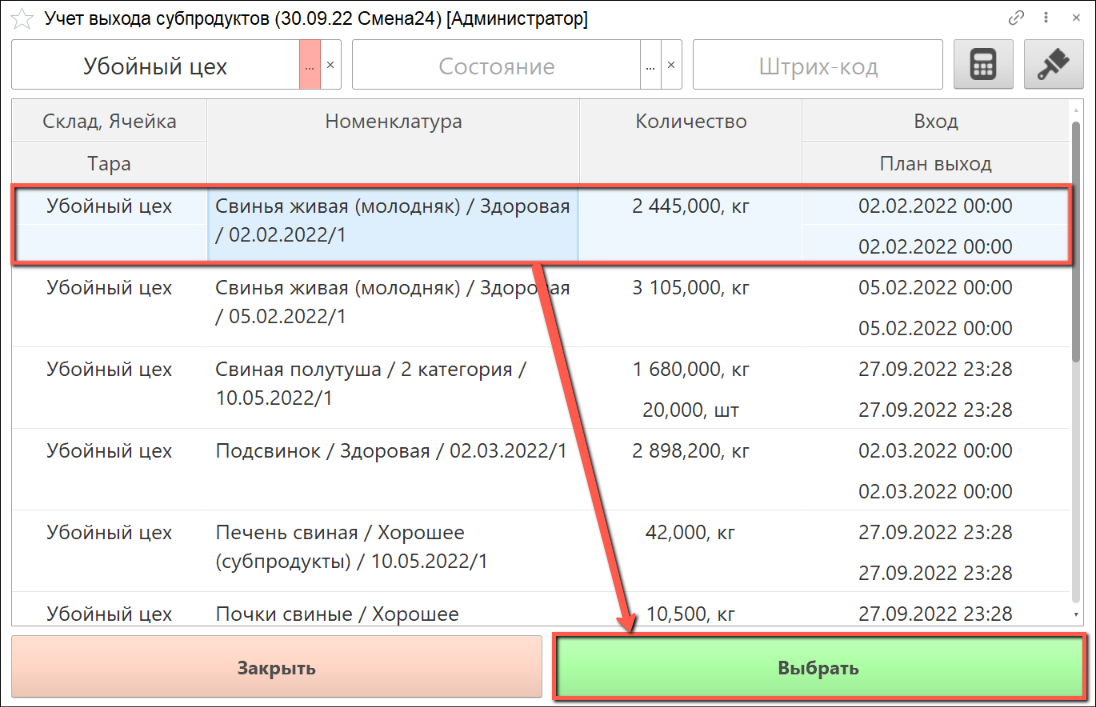Image resolution: width=1096 pixels, height=707 pixels.
Task: Click the copy link icon in title bar
Action: [1016, 18]
